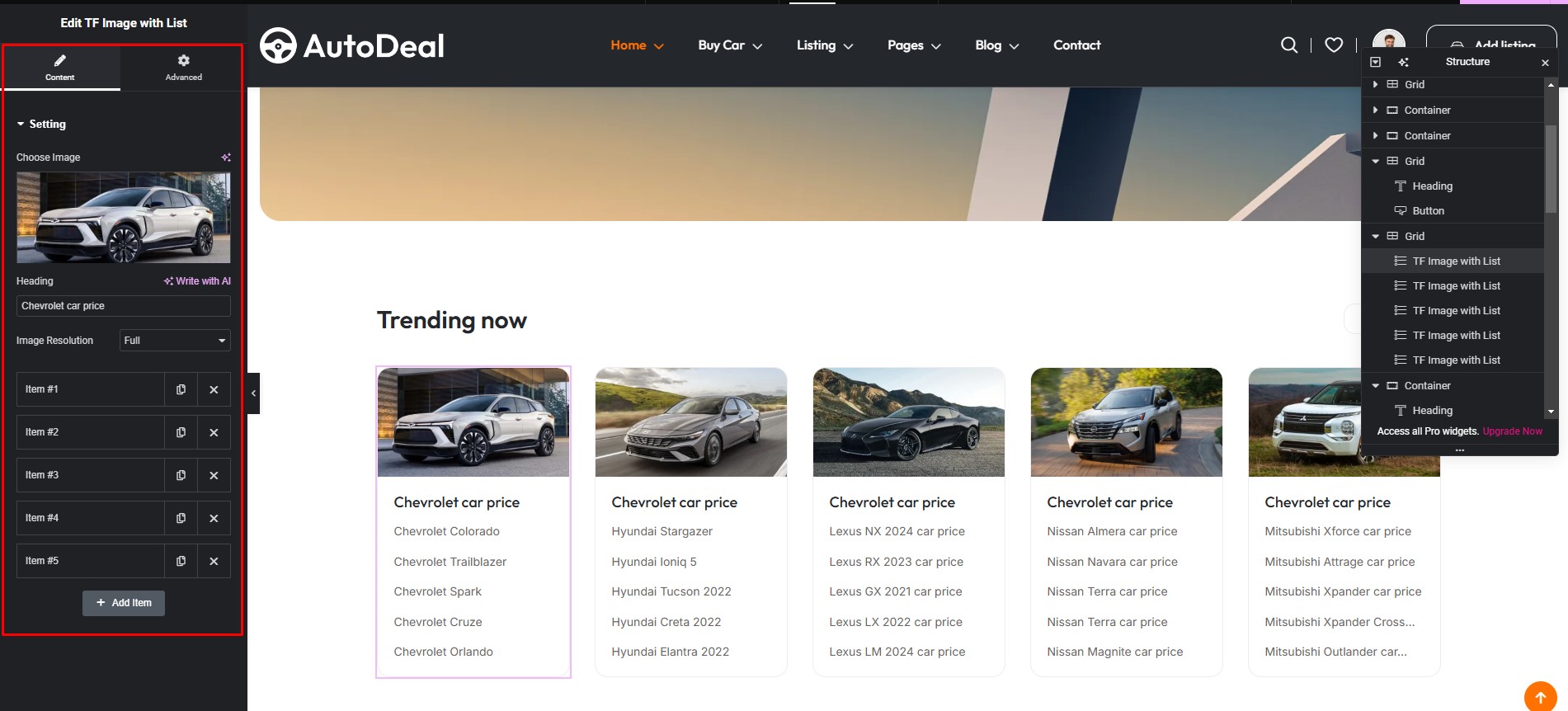1568x711 pixels.
Task: Collapse the editor panel with the side arrow
Action: pos(253,393)
